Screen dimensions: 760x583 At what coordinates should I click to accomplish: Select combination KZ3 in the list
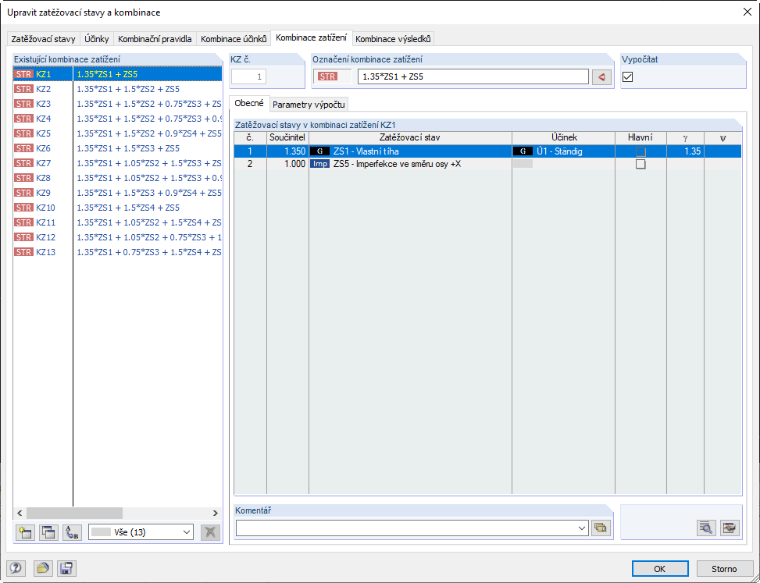tap(118, 104)
